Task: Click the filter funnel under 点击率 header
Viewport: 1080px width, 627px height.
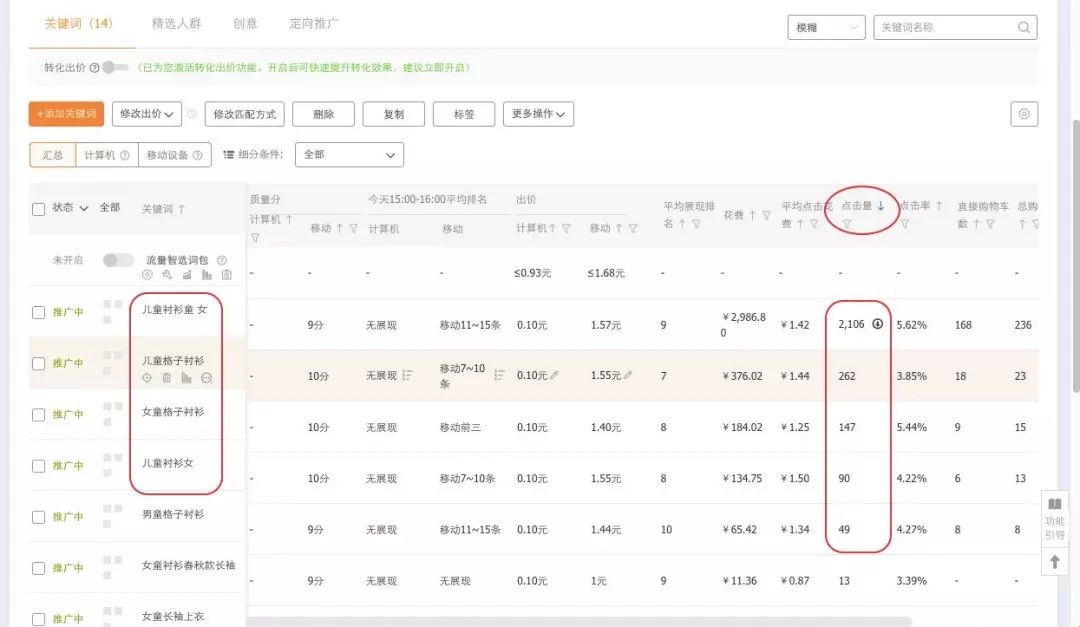Action: 905,224
